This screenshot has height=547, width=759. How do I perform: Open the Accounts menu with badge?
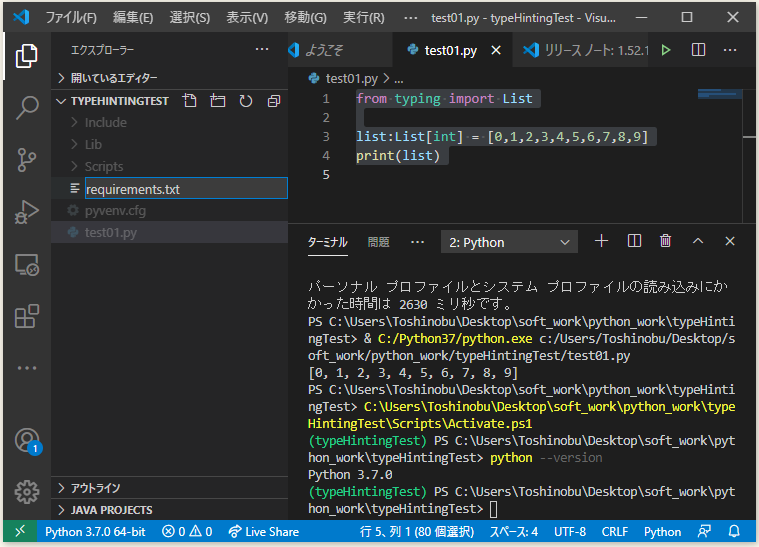click(28, 441)
